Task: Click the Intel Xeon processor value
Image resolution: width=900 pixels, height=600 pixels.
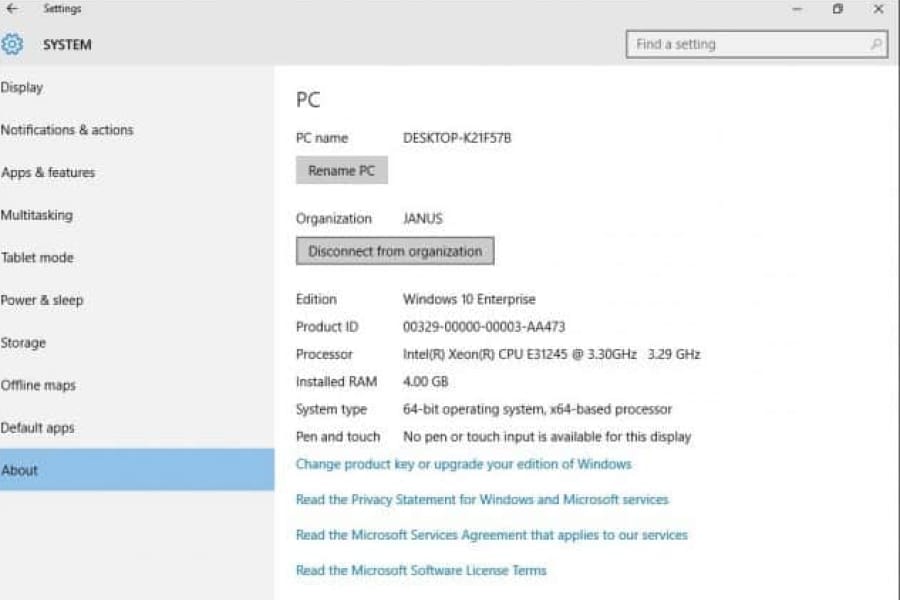Action: (552, 354)
